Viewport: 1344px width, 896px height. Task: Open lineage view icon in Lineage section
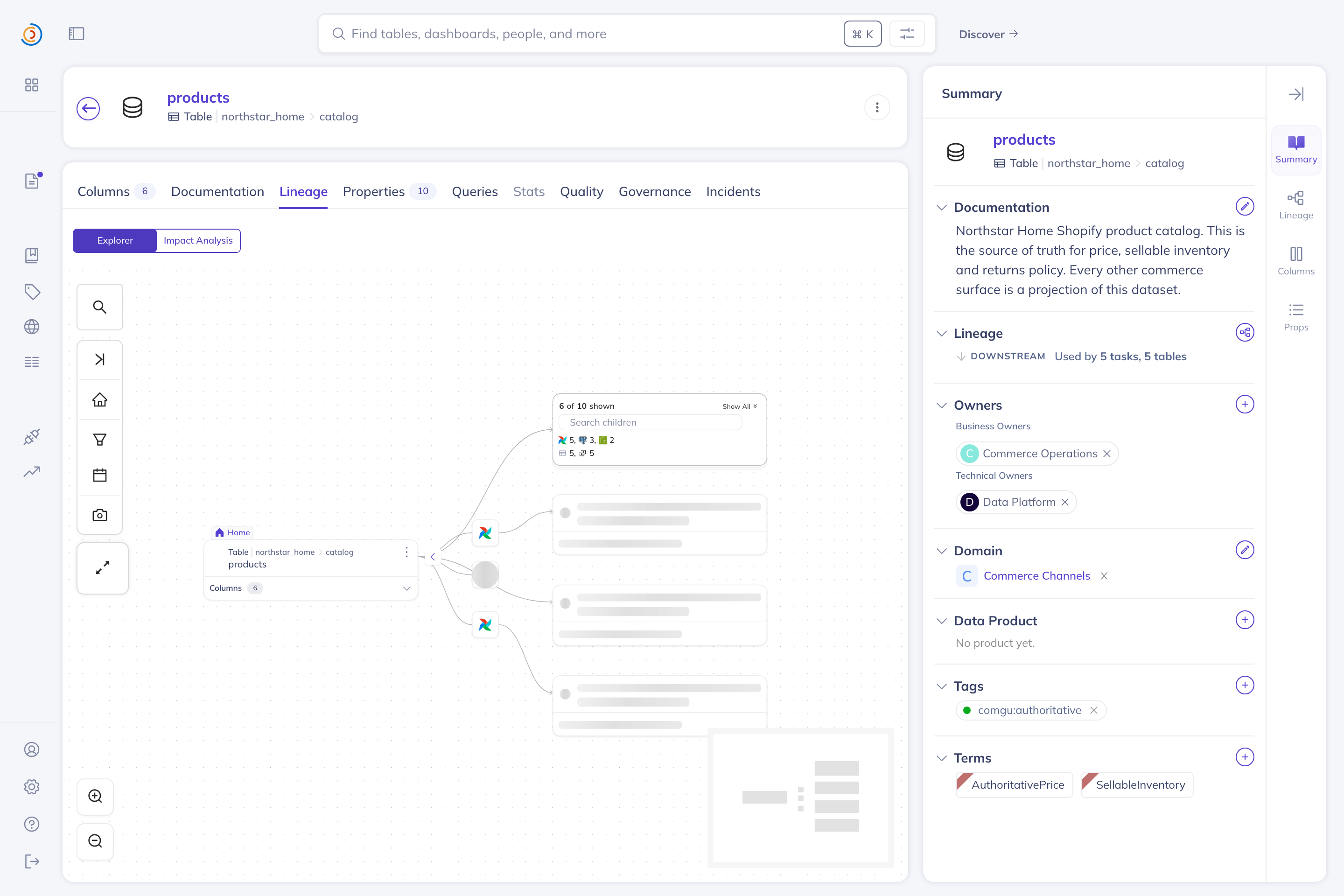[1245, 332]
